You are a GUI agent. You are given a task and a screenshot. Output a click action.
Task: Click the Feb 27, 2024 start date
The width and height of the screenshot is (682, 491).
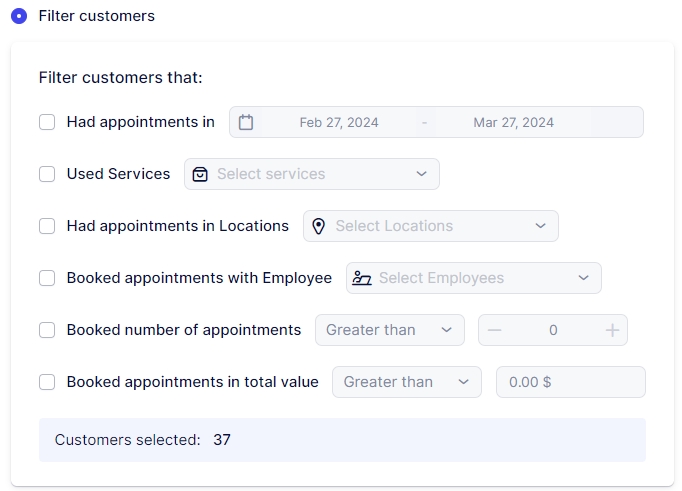click(x=339, y=122)
